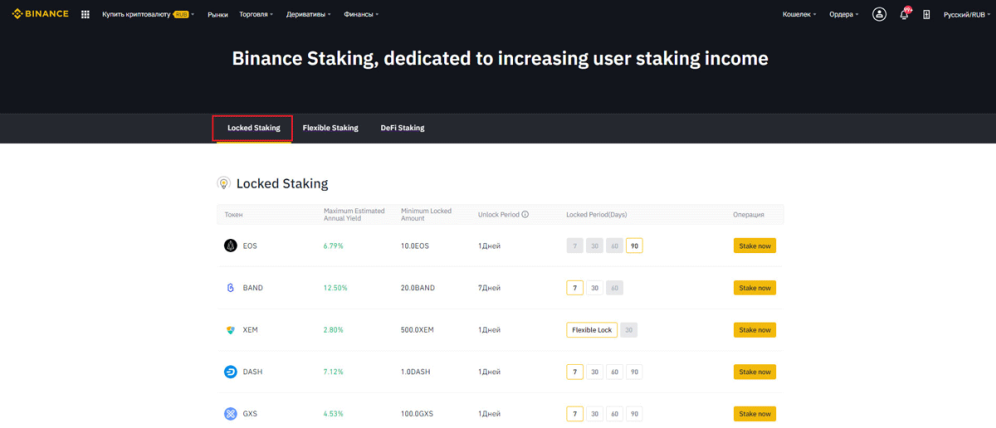Select 30 days period for BAND

coord(595,288)
